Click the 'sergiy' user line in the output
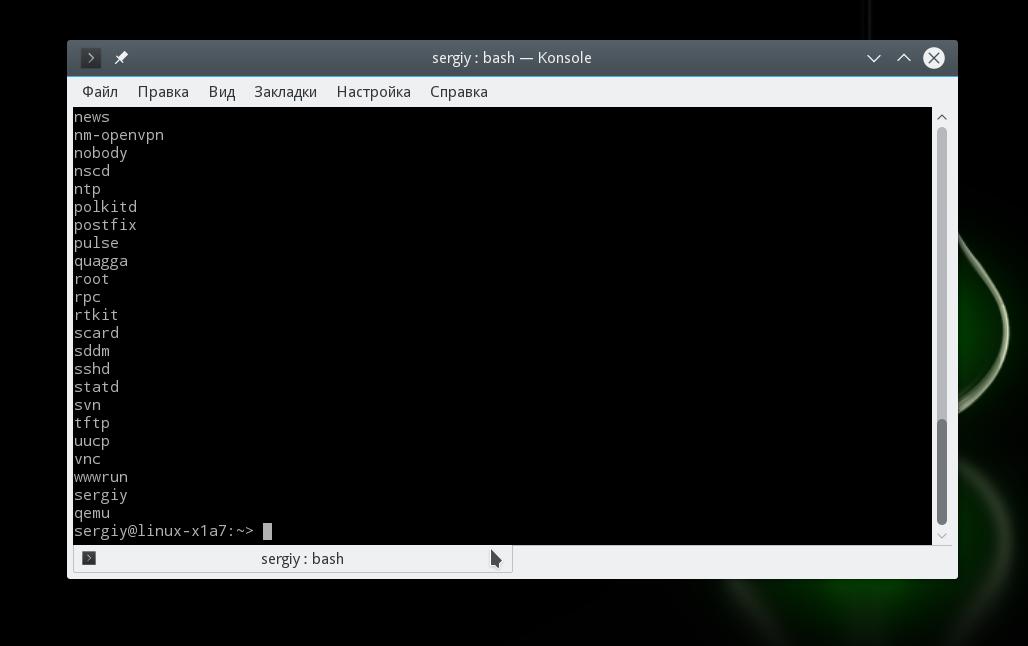Viewport: 1028px width, 646px height. (x=100, y=496)
